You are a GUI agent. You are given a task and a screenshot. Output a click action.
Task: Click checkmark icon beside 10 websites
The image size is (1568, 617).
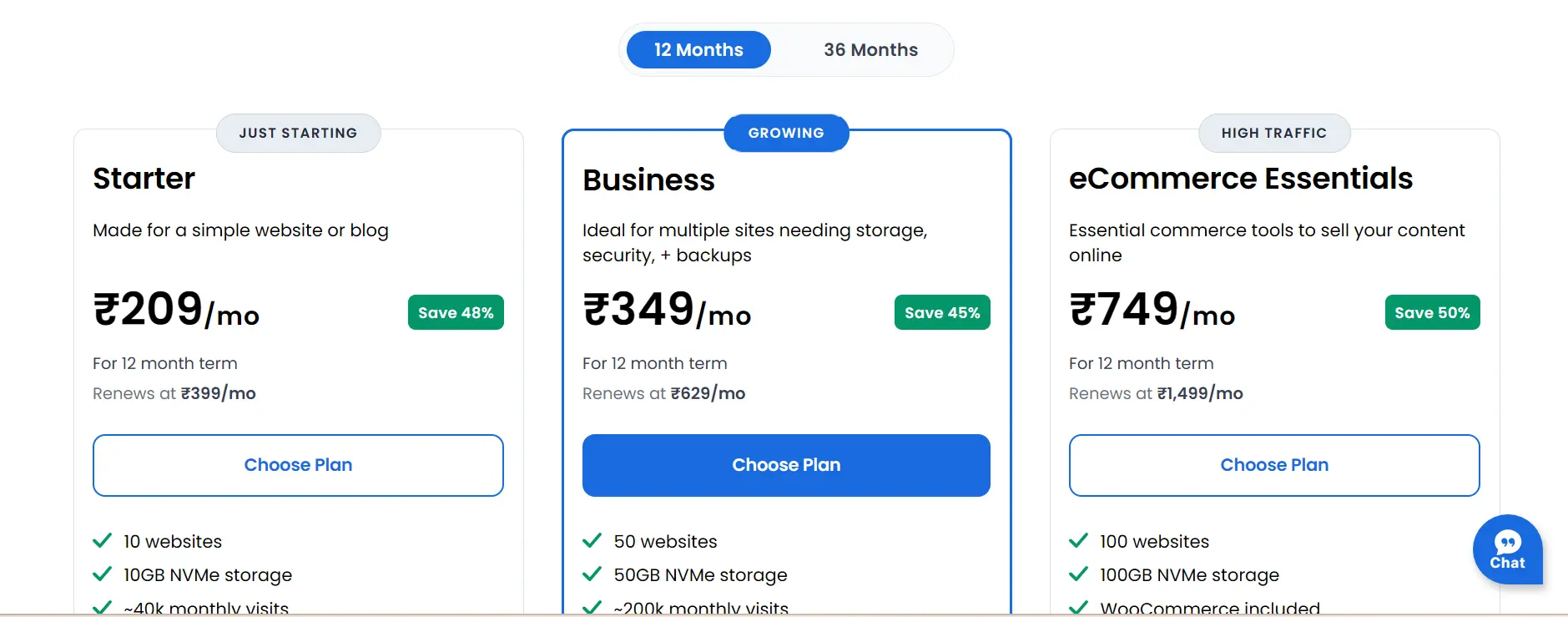click(102, 541)
